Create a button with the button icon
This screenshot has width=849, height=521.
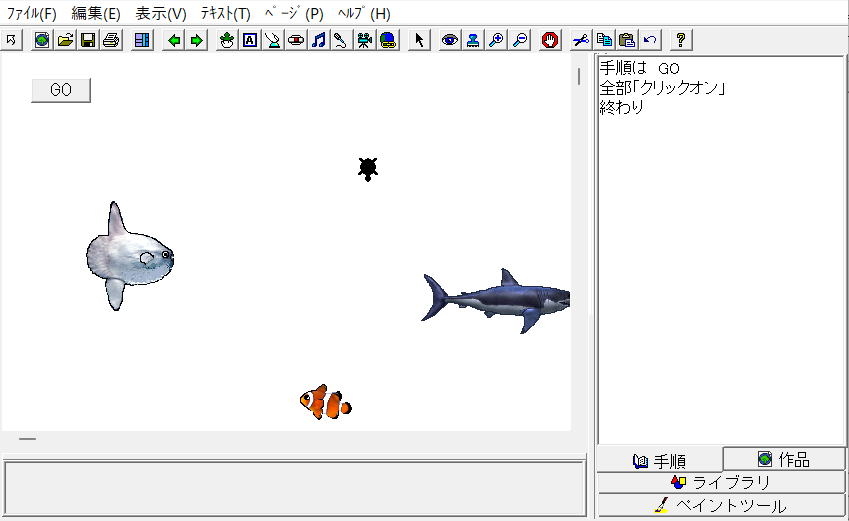pyautogui.click(x=296, y=40)
